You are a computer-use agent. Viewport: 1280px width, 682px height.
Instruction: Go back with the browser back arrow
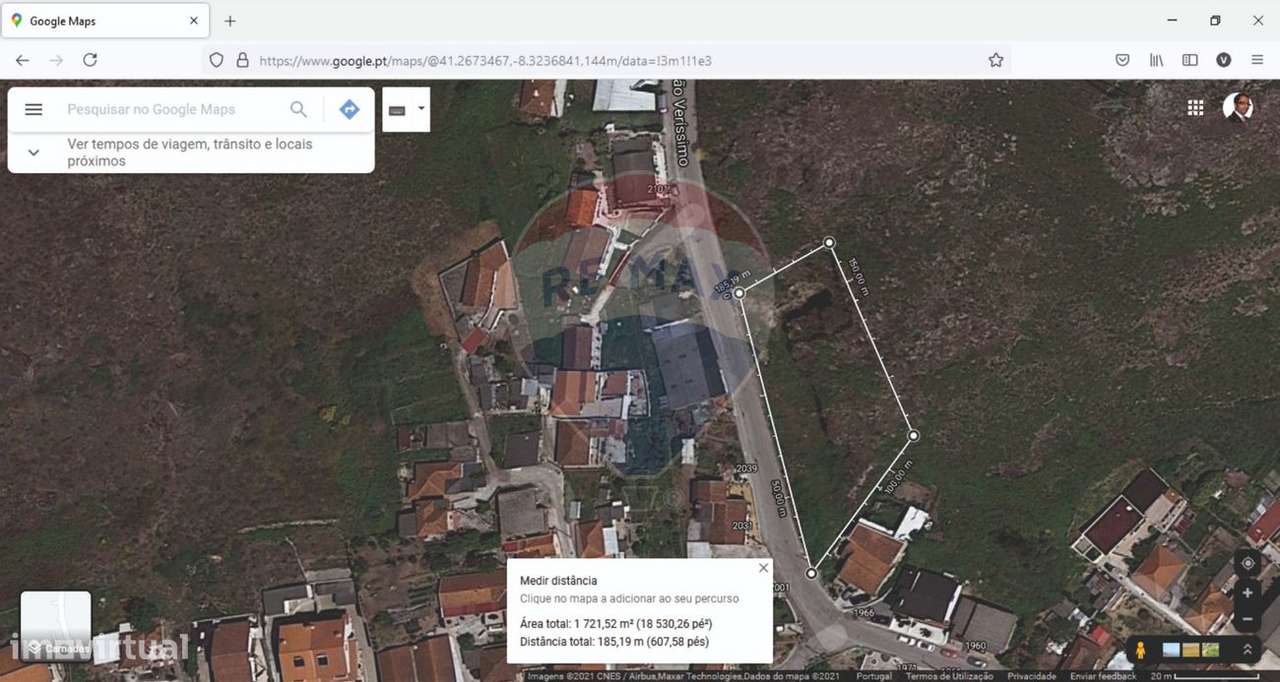(22, 60)
